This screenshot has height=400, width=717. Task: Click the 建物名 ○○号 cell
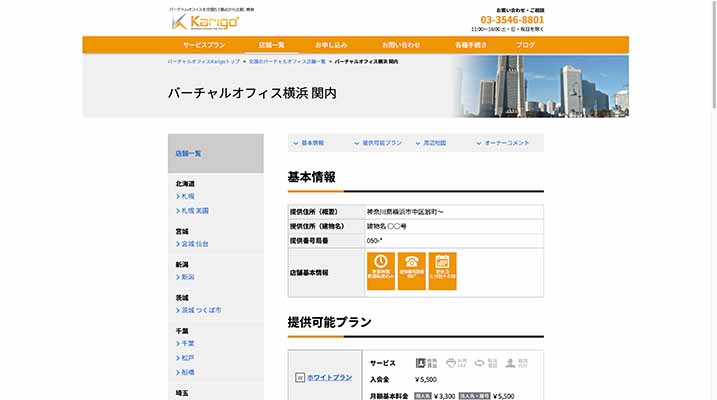pos(454,226)
